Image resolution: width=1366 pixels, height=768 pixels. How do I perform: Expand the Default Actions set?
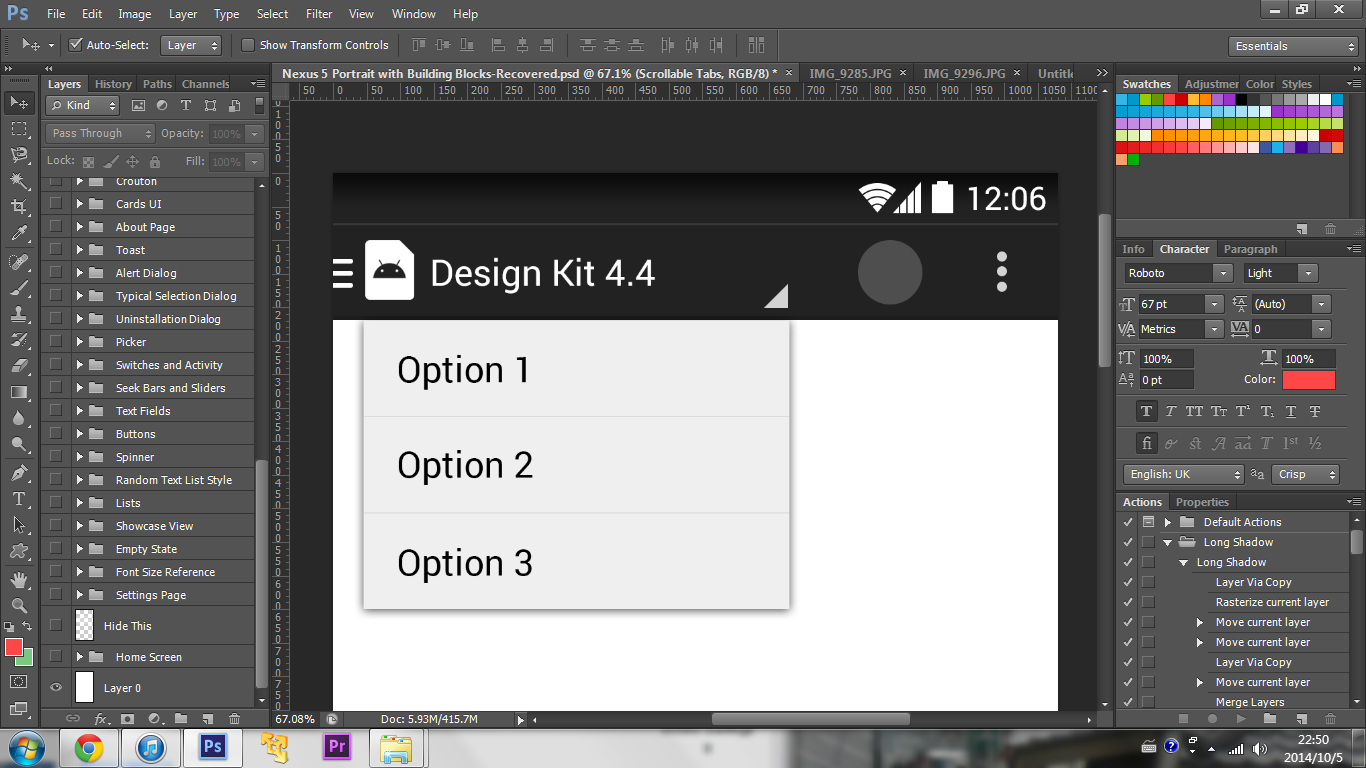pos(1167,522)
